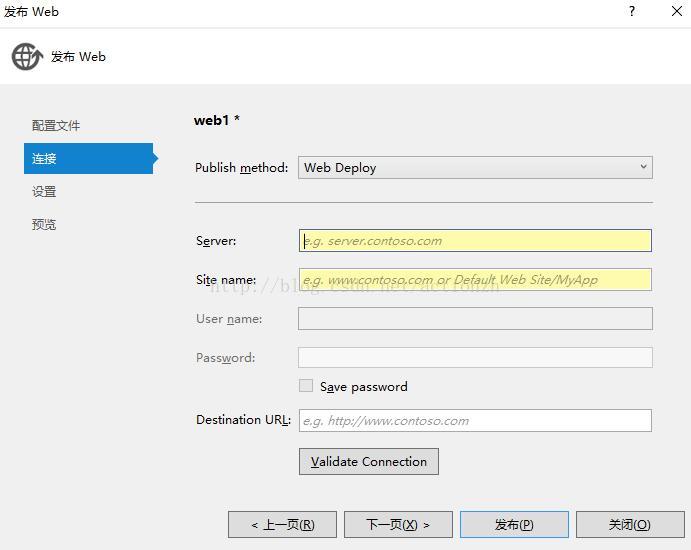Switch to the 预览 step
This screenshot has height=550, width=691.
[44, 225]
